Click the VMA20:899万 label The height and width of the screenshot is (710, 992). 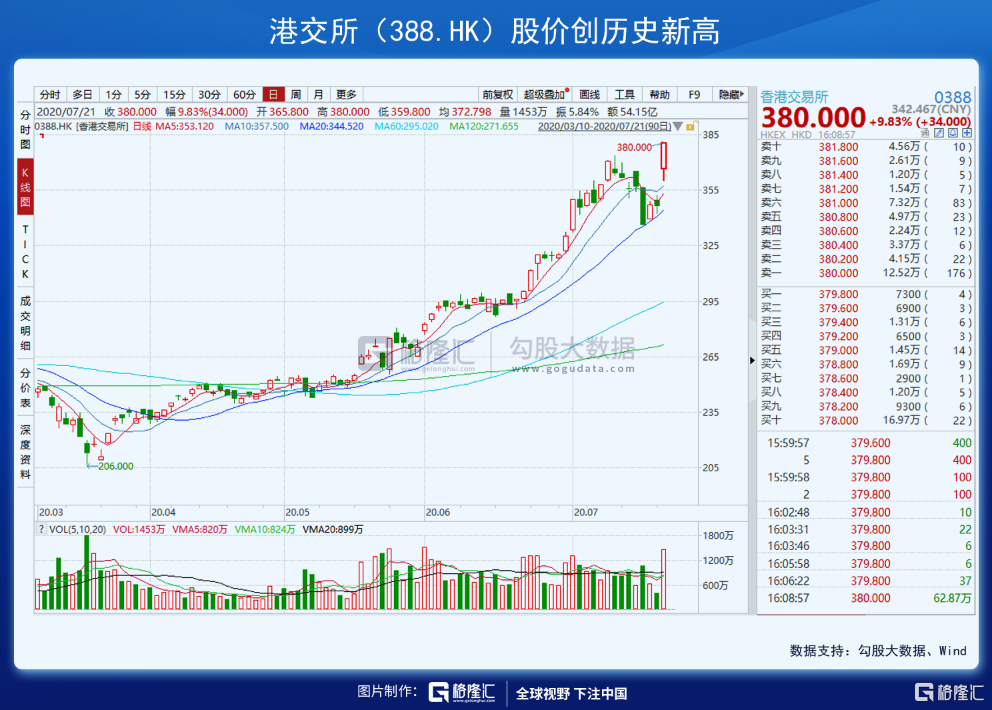(x=333, y=530)
